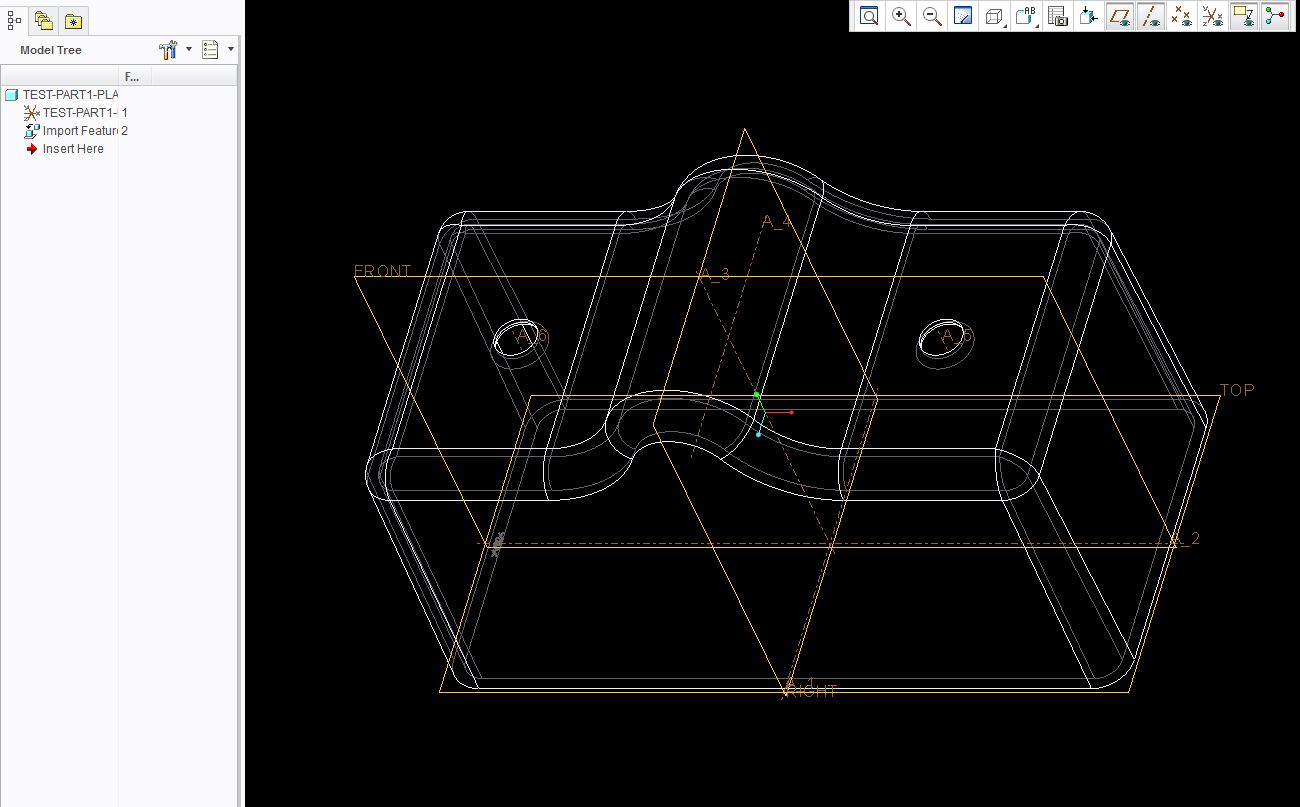This screenshot has width=1300, height=807.
Task: Activate the Zoom Out tool
Action: pyautogui.click(x=932, y=16)
